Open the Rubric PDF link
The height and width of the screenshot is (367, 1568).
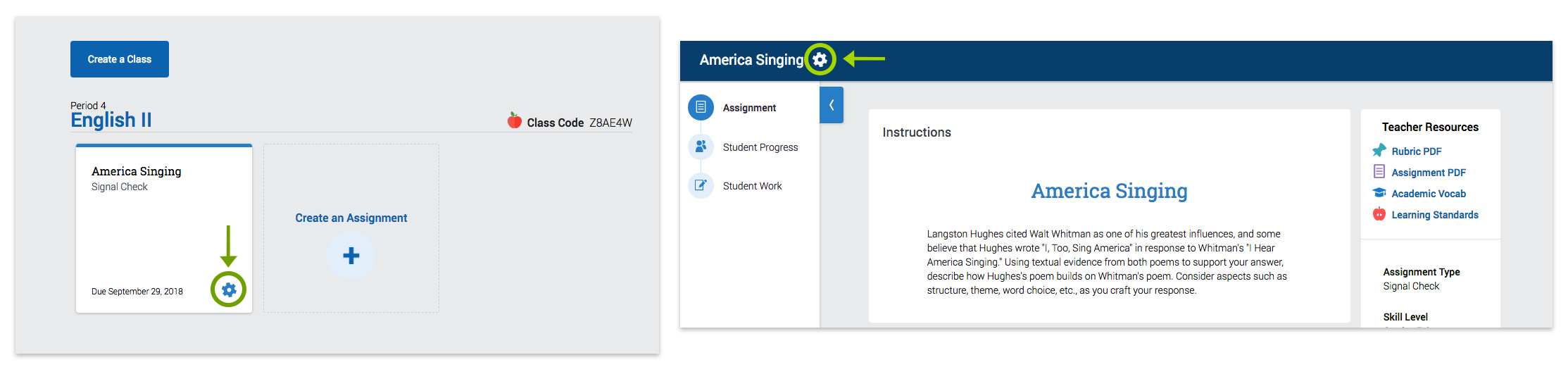(1416, 151)
